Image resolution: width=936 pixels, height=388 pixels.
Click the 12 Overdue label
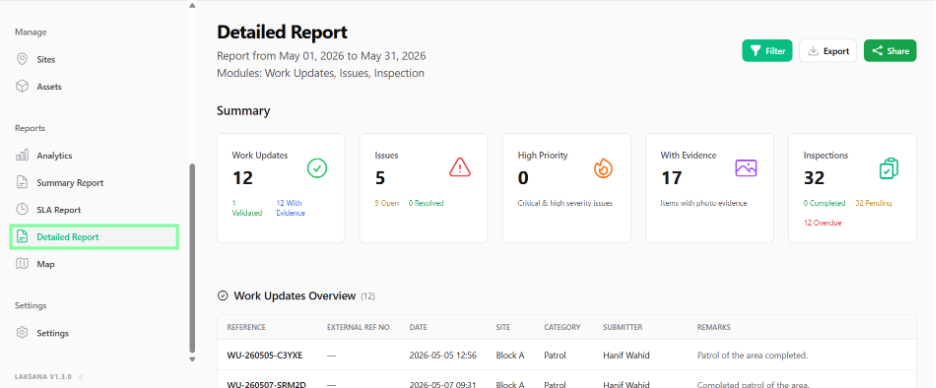tap(823, 223)
